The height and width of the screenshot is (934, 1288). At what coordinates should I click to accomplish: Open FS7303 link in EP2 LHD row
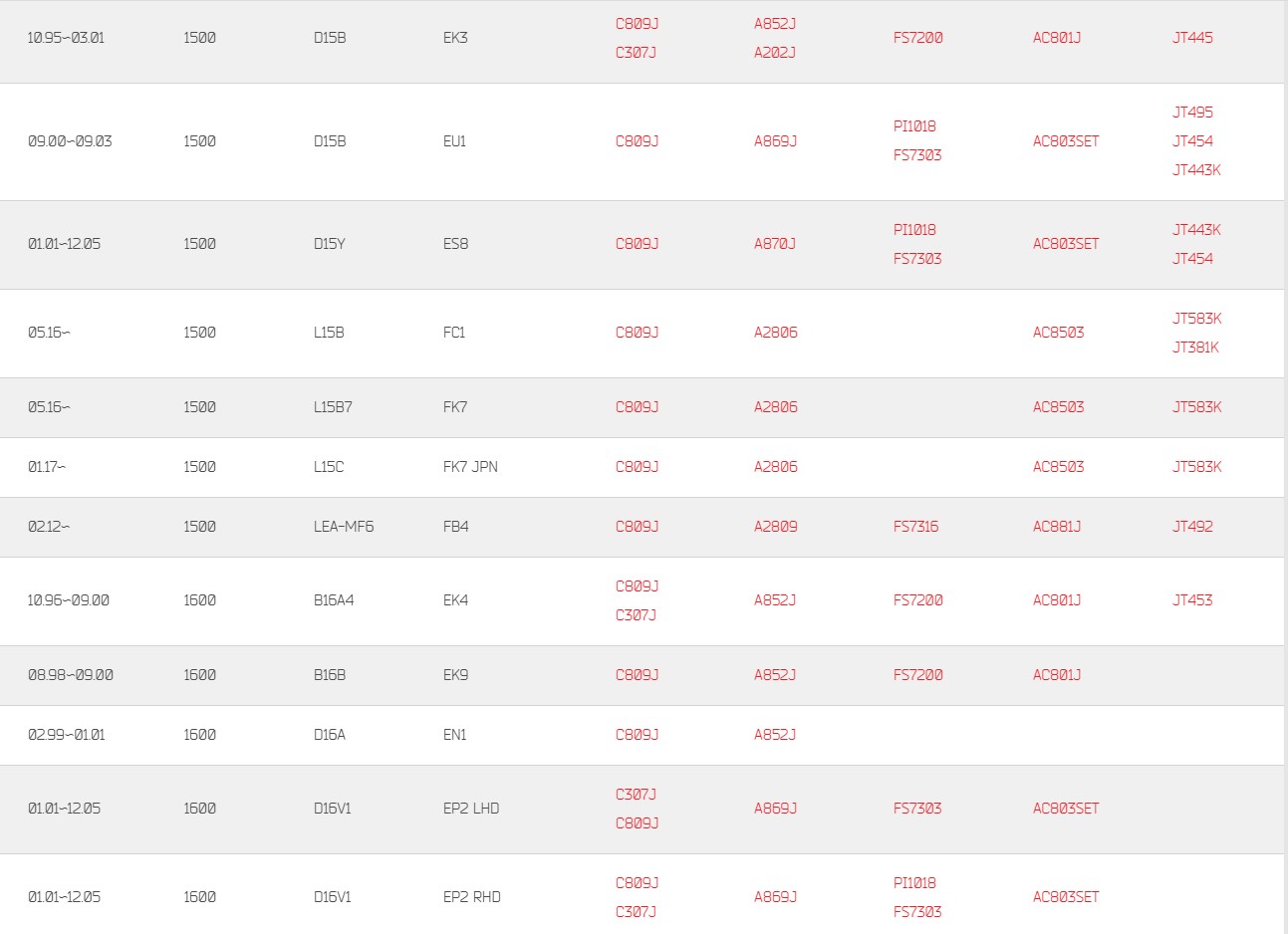pyautogui.click(x=916, y=809)
